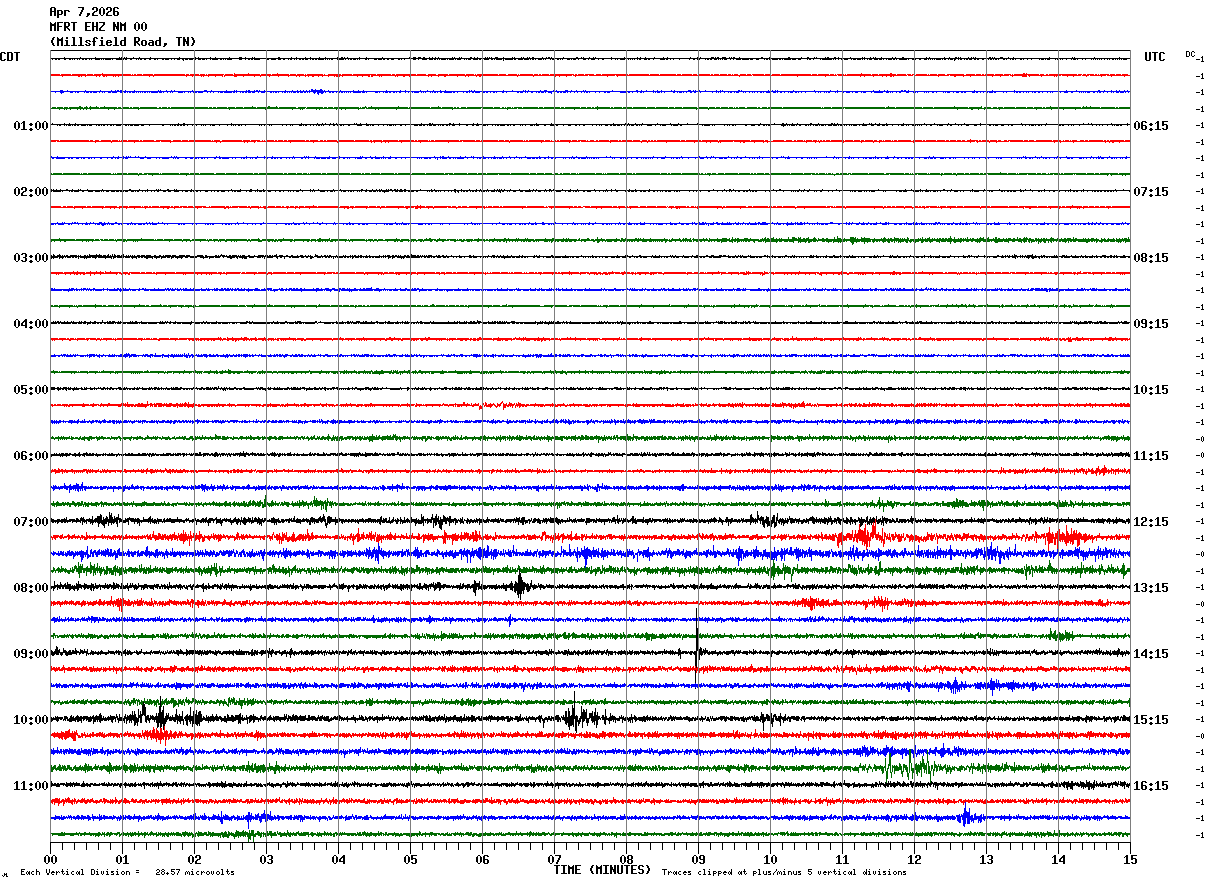This screenshot has height=886, width=1210.
Task: Click the "UTC" timezone label
Action: (1155, 57)
